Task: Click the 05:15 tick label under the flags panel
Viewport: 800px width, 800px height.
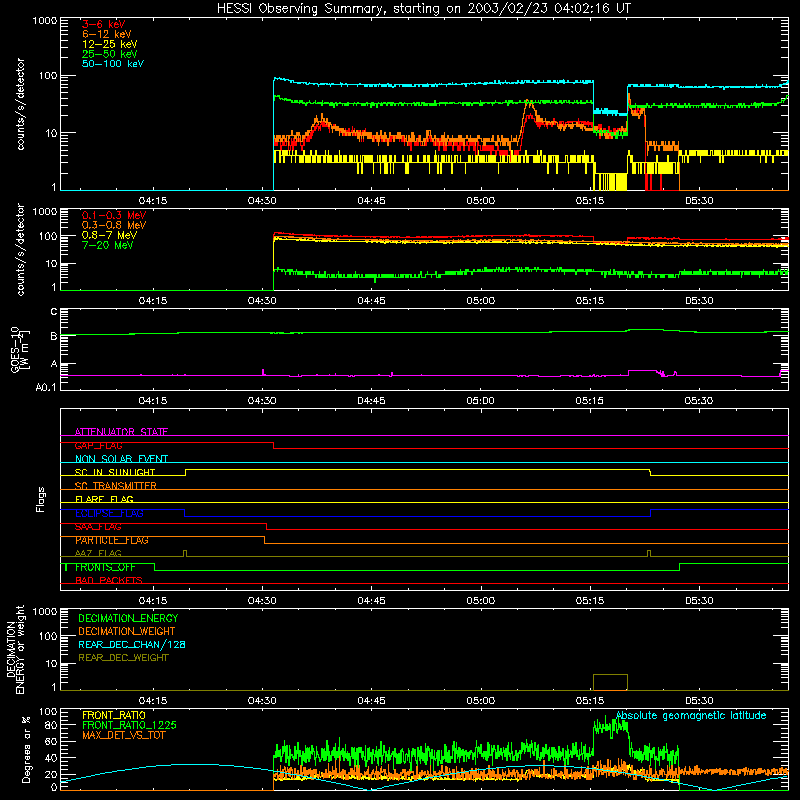Action: click(590, 601)
